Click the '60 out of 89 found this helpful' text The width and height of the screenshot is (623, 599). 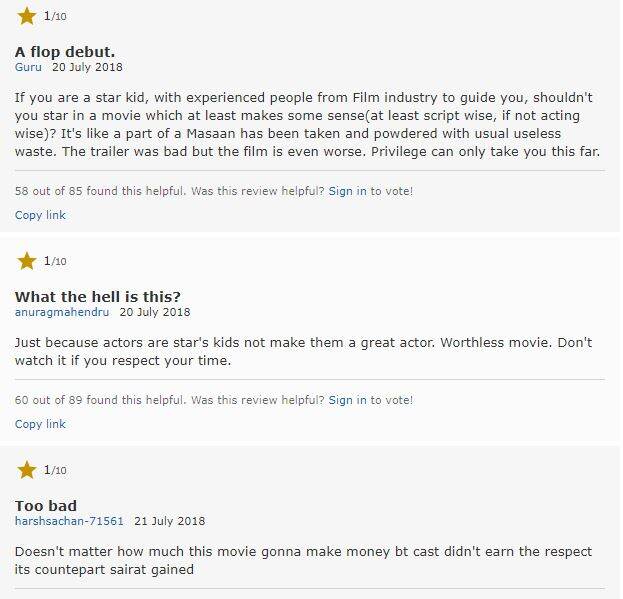point(100,400)
